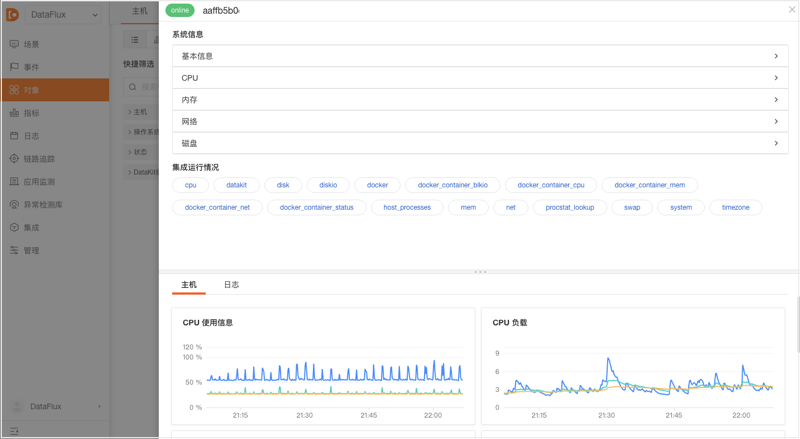This screenshot has height=439, width=800.
Task: Expand the DataFlux user menu arrow
Action: (x=99, y=406)
